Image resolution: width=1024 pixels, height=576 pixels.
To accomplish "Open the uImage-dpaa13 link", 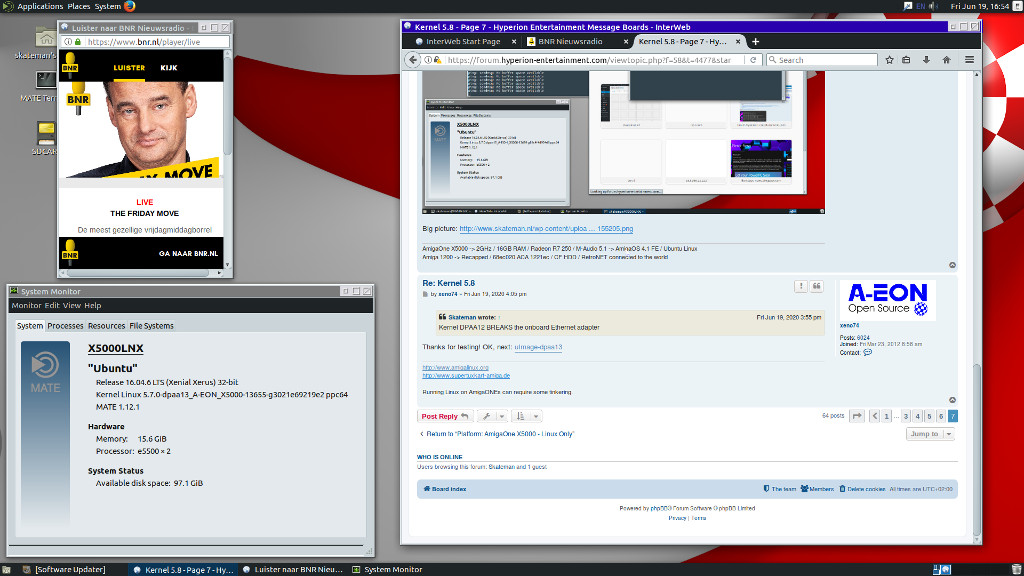I will point(538,347).
